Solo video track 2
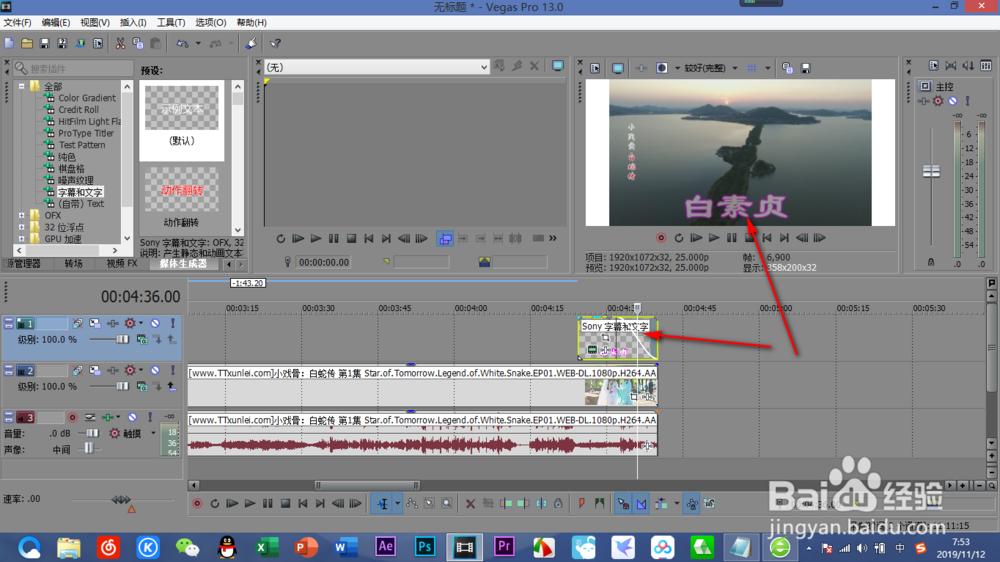 [172, 371]
